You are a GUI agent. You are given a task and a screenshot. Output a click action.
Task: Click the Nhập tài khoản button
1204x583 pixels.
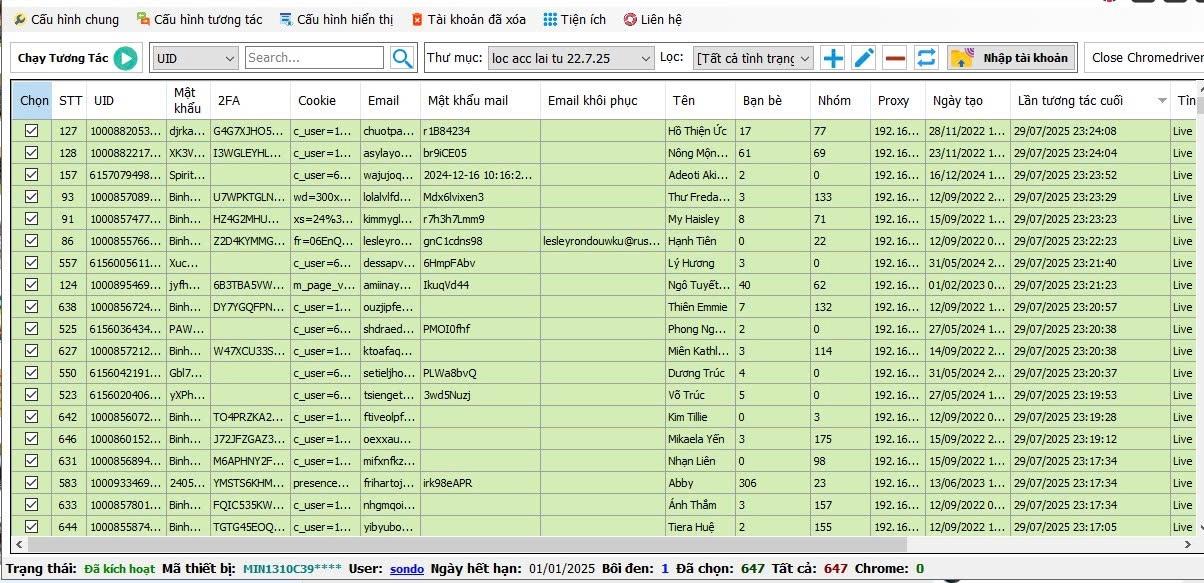pos(1011,58)
